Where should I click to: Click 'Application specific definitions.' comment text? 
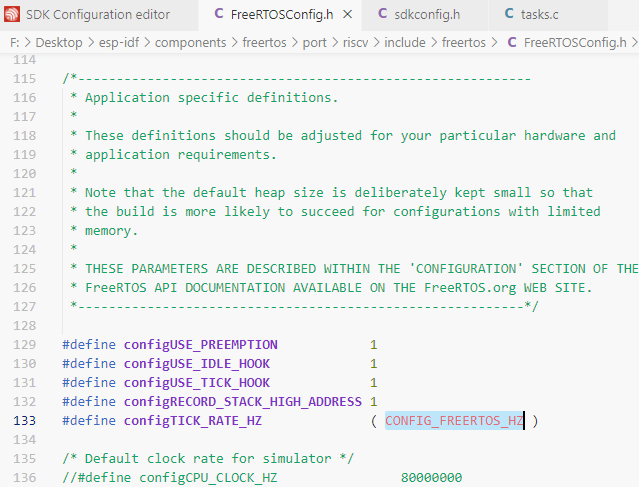[x=212, y=98]
